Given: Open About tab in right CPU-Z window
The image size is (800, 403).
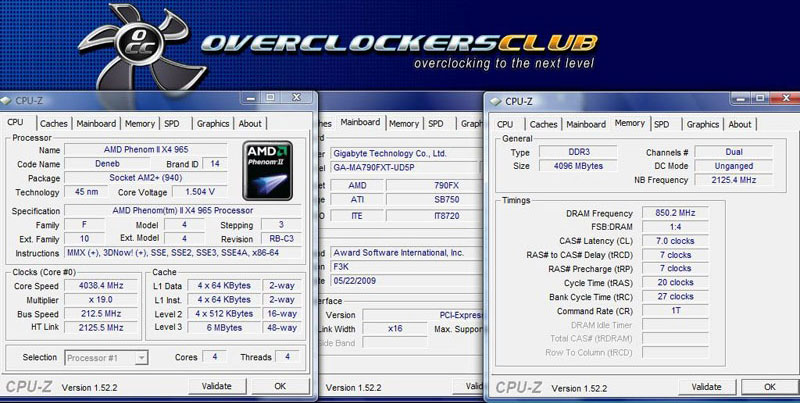Looking at the screenshot, I should click(x=740, y=124).
